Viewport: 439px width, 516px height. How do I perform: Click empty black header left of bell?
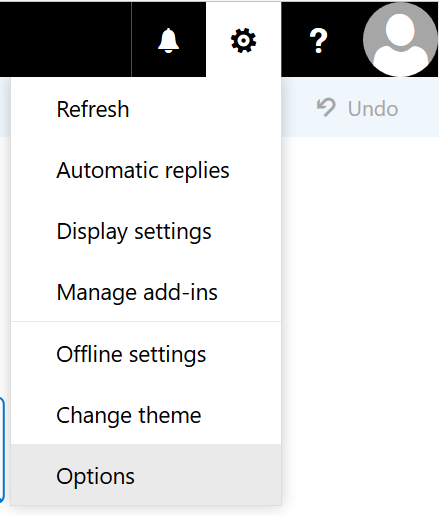pos(66,39)
